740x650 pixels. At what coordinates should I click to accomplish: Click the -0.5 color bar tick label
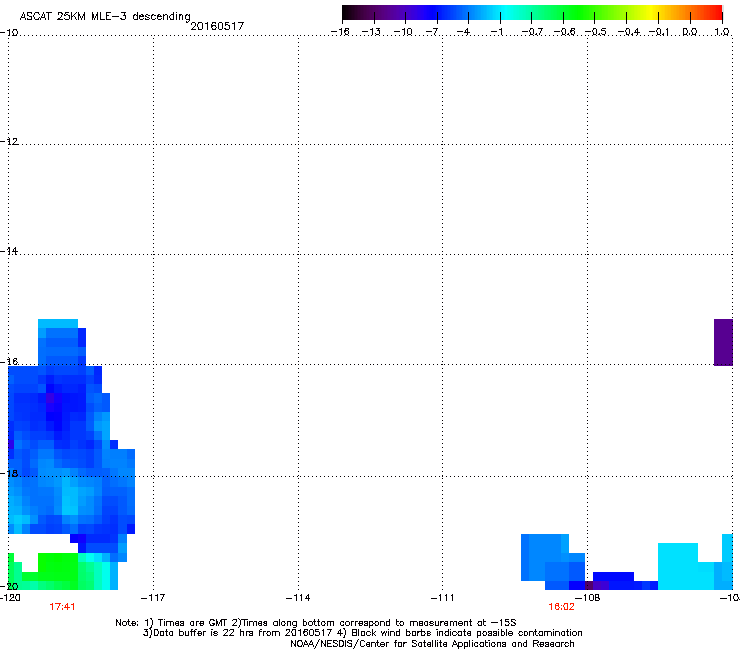596,32
